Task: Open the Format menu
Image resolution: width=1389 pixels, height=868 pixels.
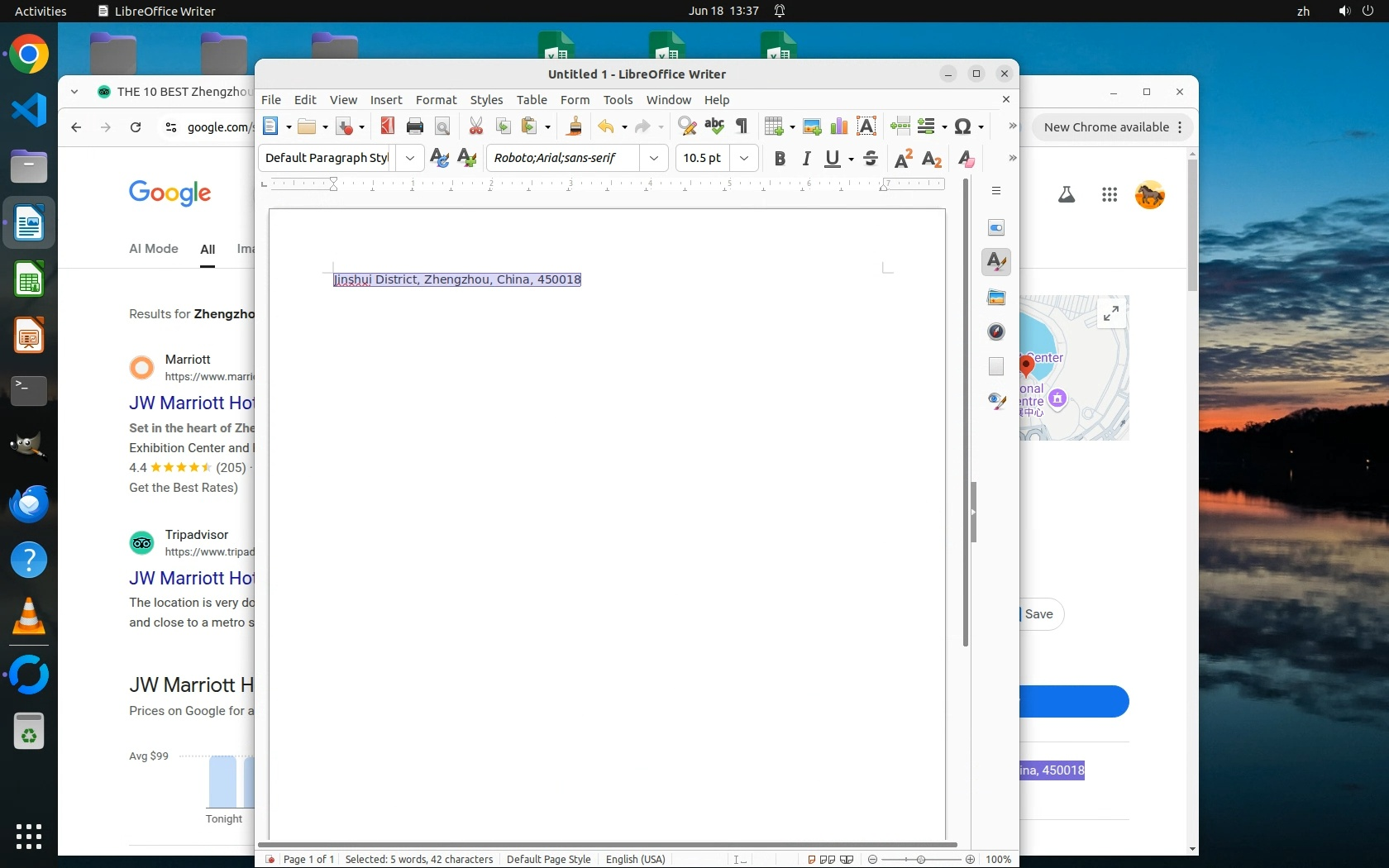Action: coord(436,100)
